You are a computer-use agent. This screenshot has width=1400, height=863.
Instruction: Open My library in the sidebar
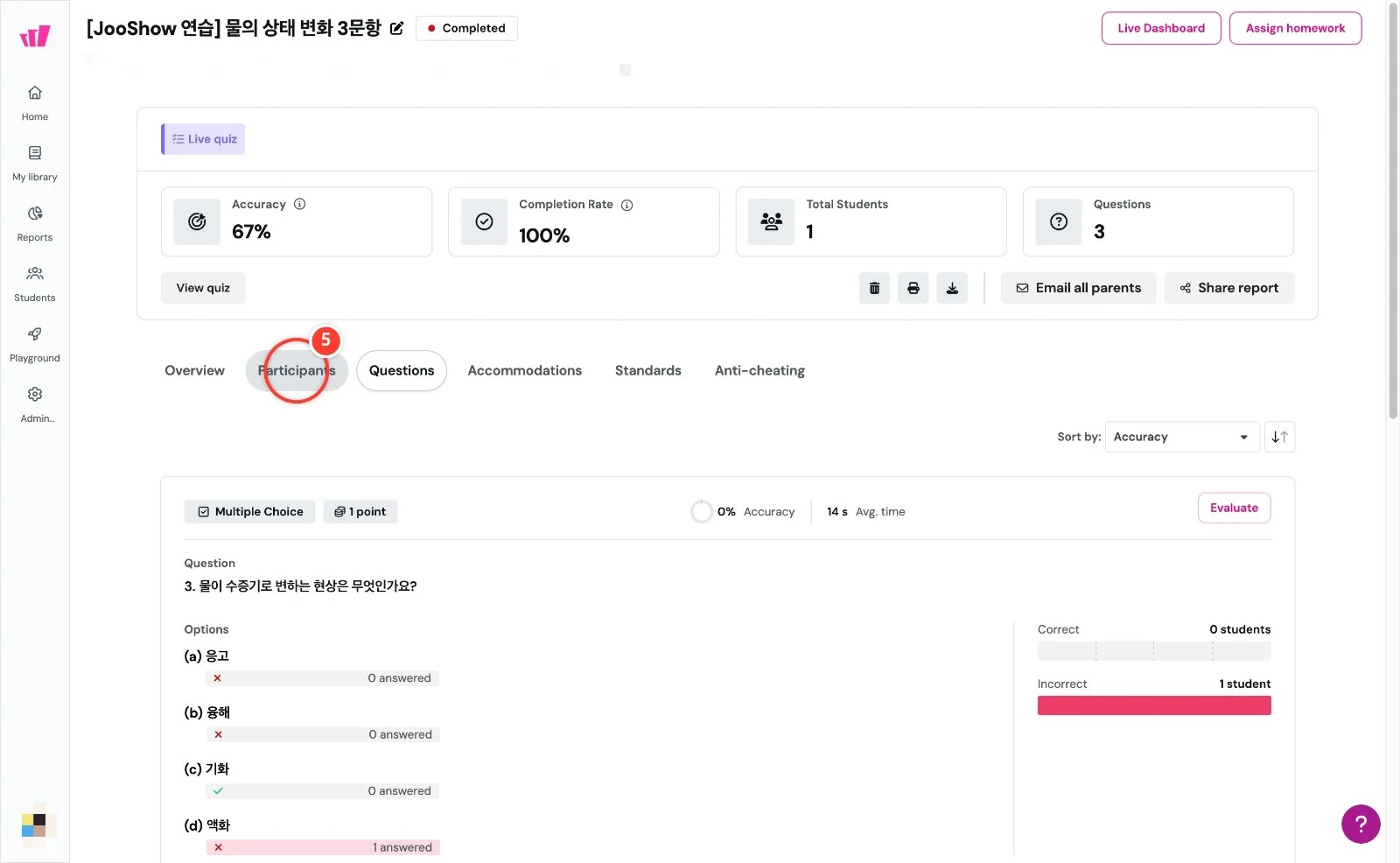click(x=35, y=164)
